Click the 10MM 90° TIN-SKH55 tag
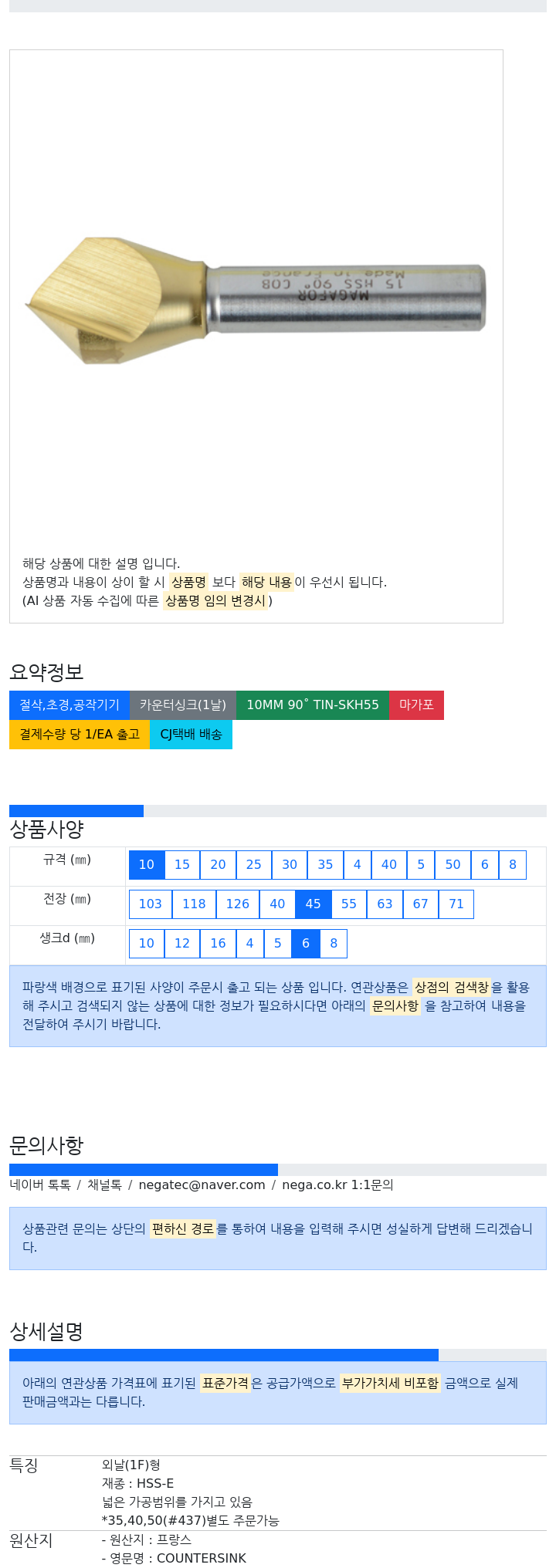This screenshot has width=556, height=1568. pos(313,705)
